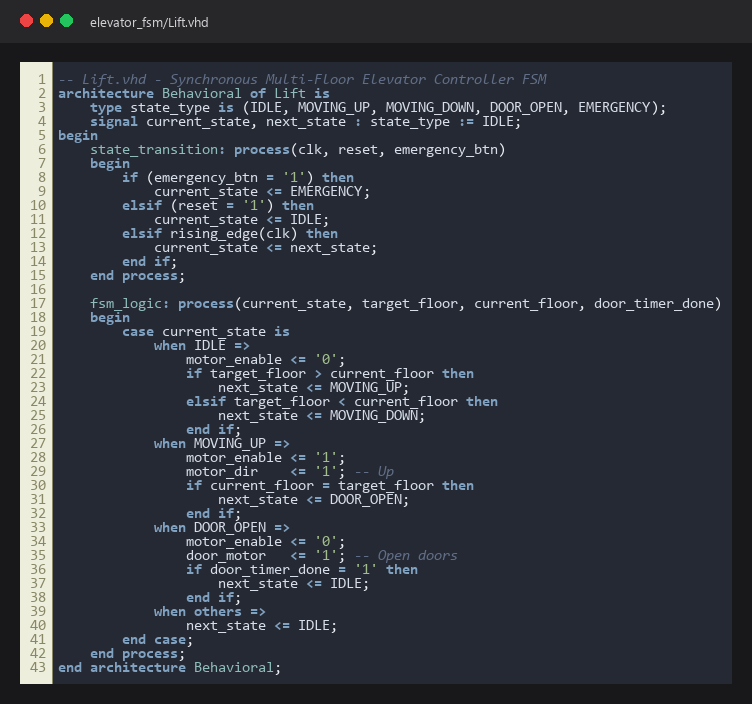Screen dimensions: 752x704
Task: Click the file title elevator_fsm/Lift.vhd
Action: tap(149, 23)
